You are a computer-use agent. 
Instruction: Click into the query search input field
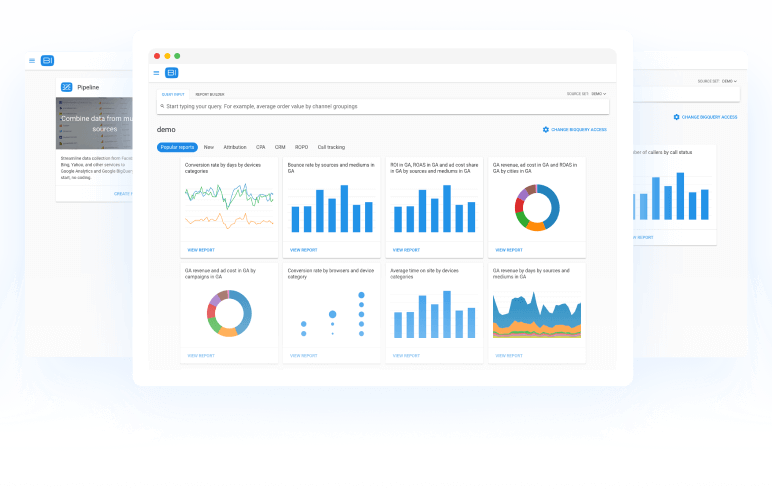(x=383, y=106)
